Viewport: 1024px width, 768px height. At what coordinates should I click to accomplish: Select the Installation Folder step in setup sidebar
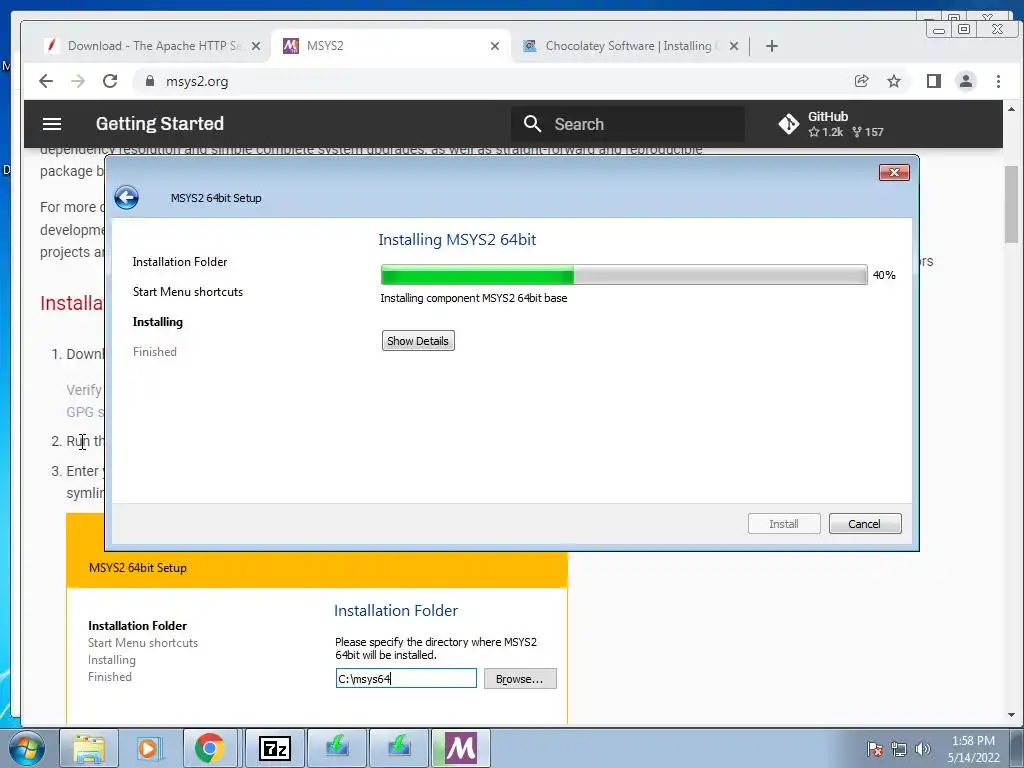point(180,262)
